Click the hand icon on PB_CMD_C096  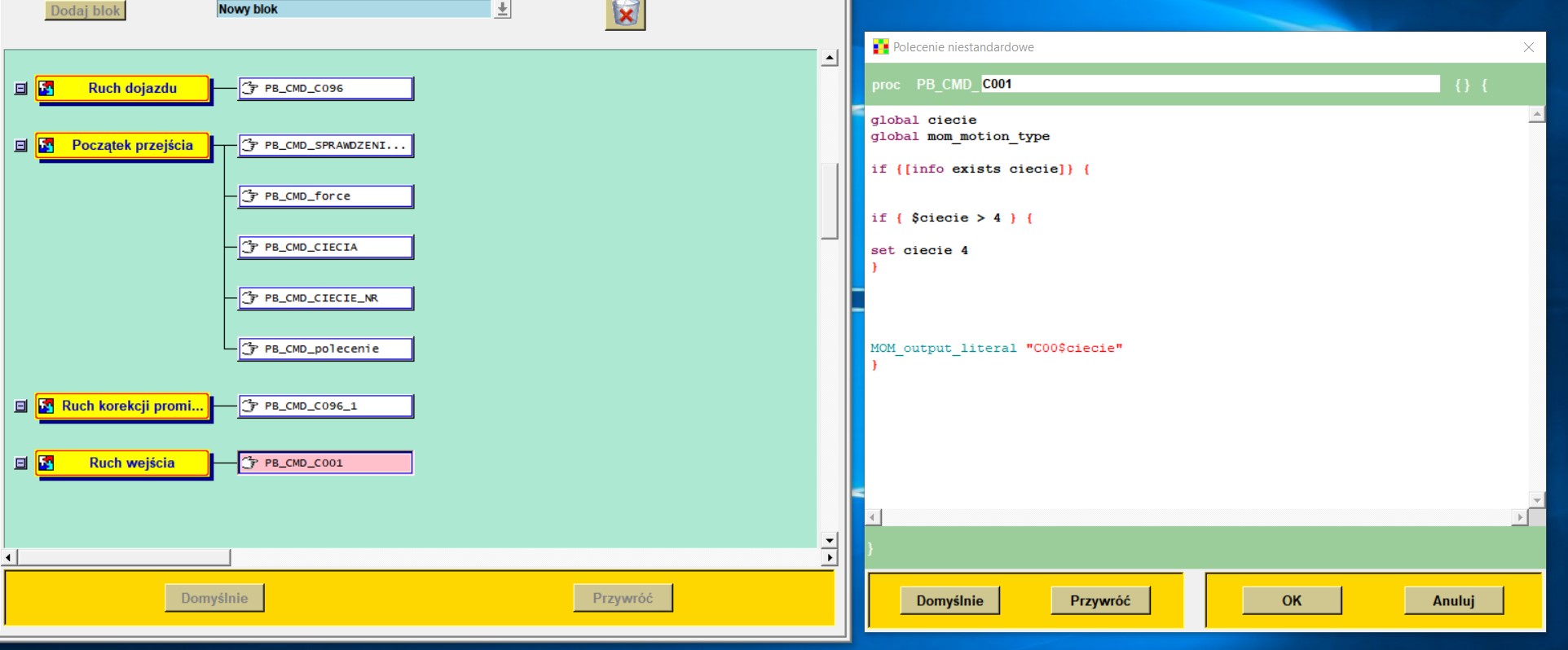(250, 88)
